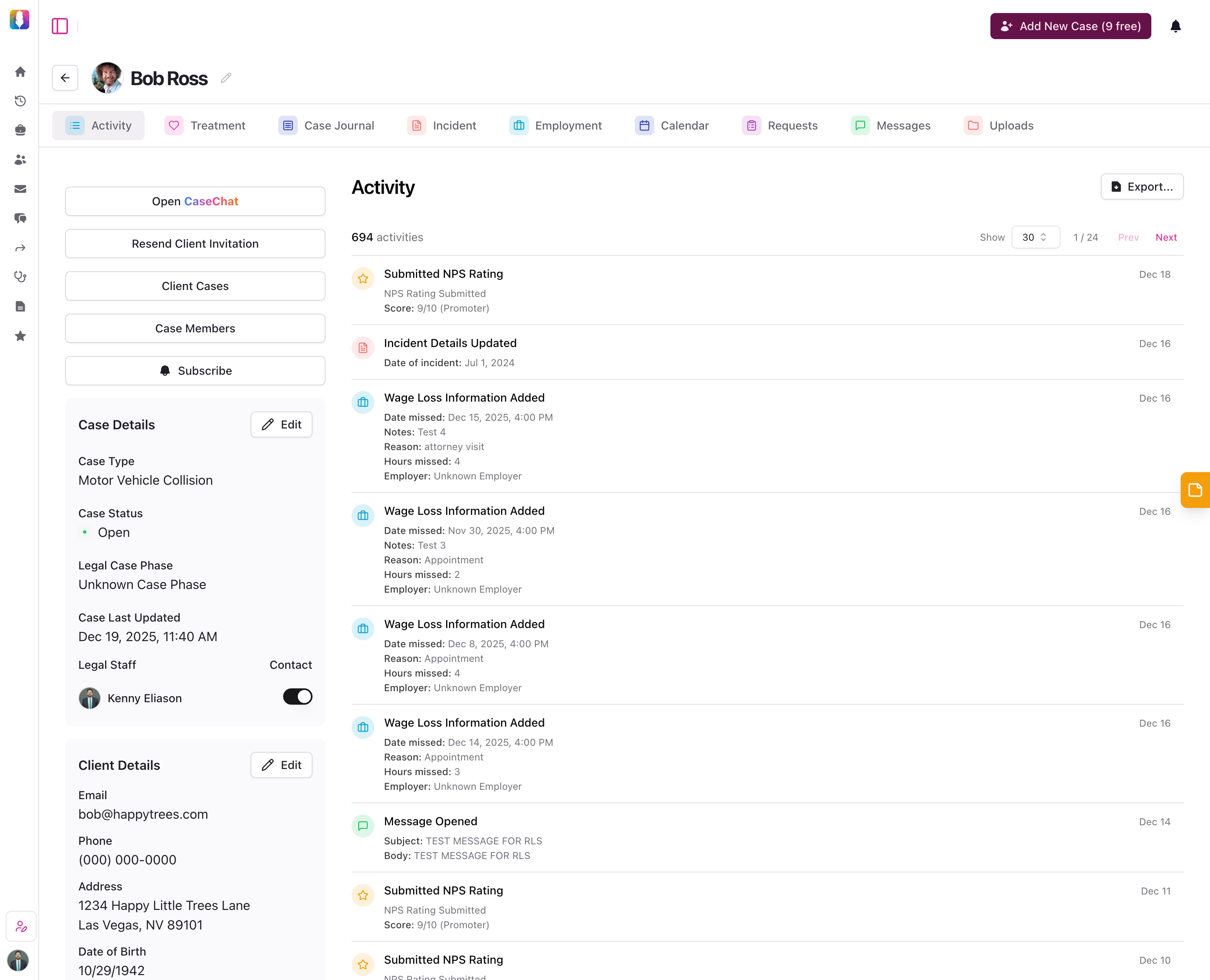The width and height of the screenshot is (1210, 980).
Task: Open the Home icon in the sidebar
Action: click(x=20, y=72)
